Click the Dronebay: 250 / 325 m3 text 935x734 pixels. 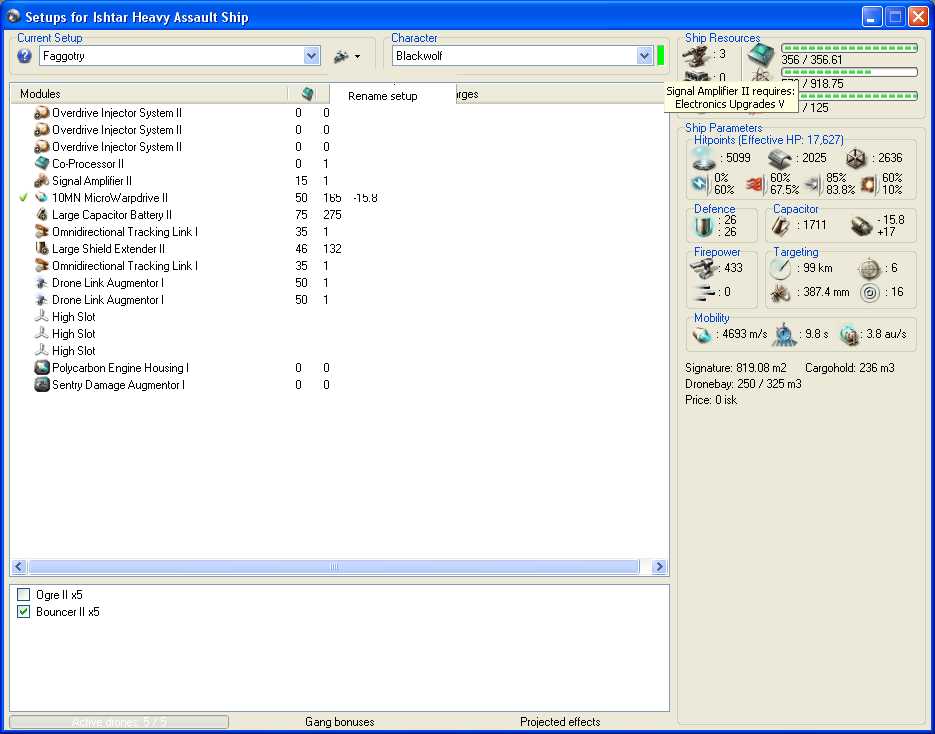[x=743, y=384]
